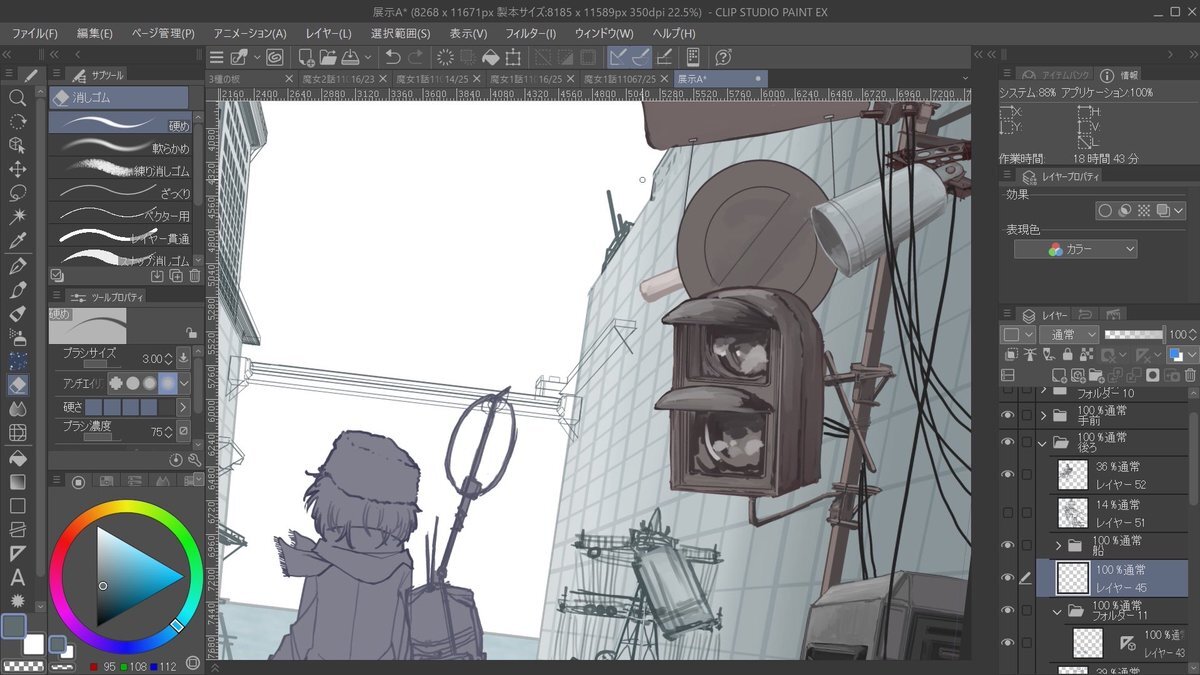Choose the 軟らかめ eraser sub tool
Image resolution: width=1200 pixels, height=675 pixels.
point(120,148)
